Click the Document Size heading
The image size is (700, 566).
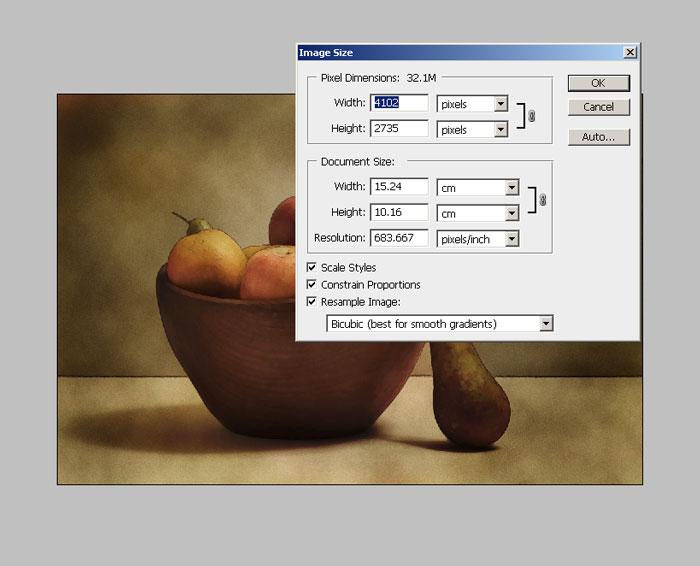coord(358,162)
